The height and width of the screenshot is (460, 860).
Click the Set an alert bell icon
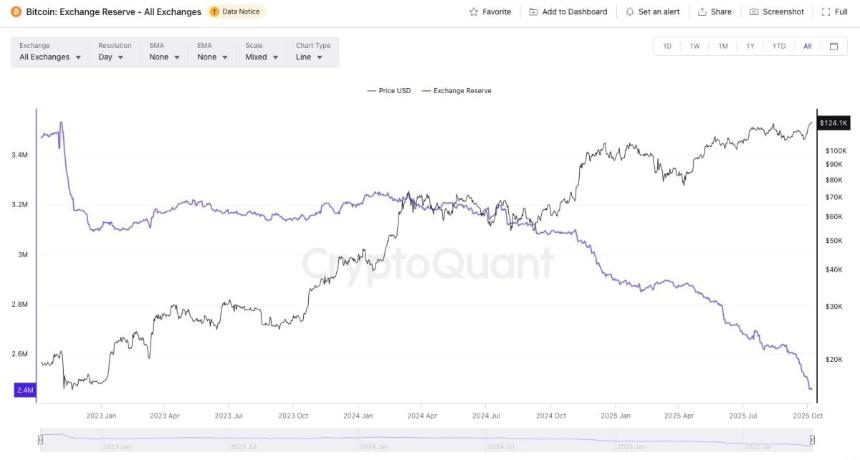click(x=629, y=12)
